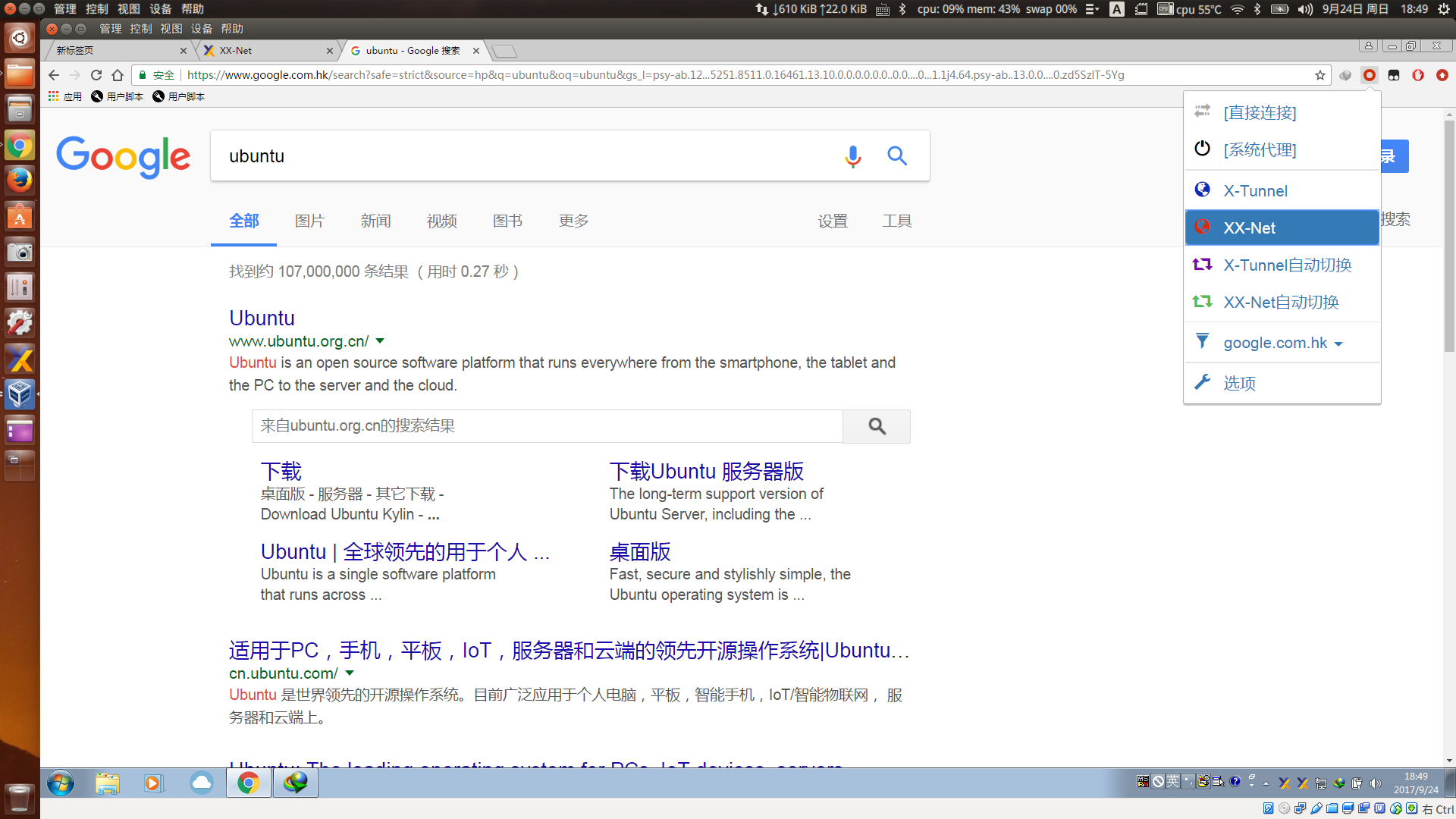This screenshot has width=1456, height=819.
Task: Expand the google.com.hk condition dropdown
Action: (1282, 344)
